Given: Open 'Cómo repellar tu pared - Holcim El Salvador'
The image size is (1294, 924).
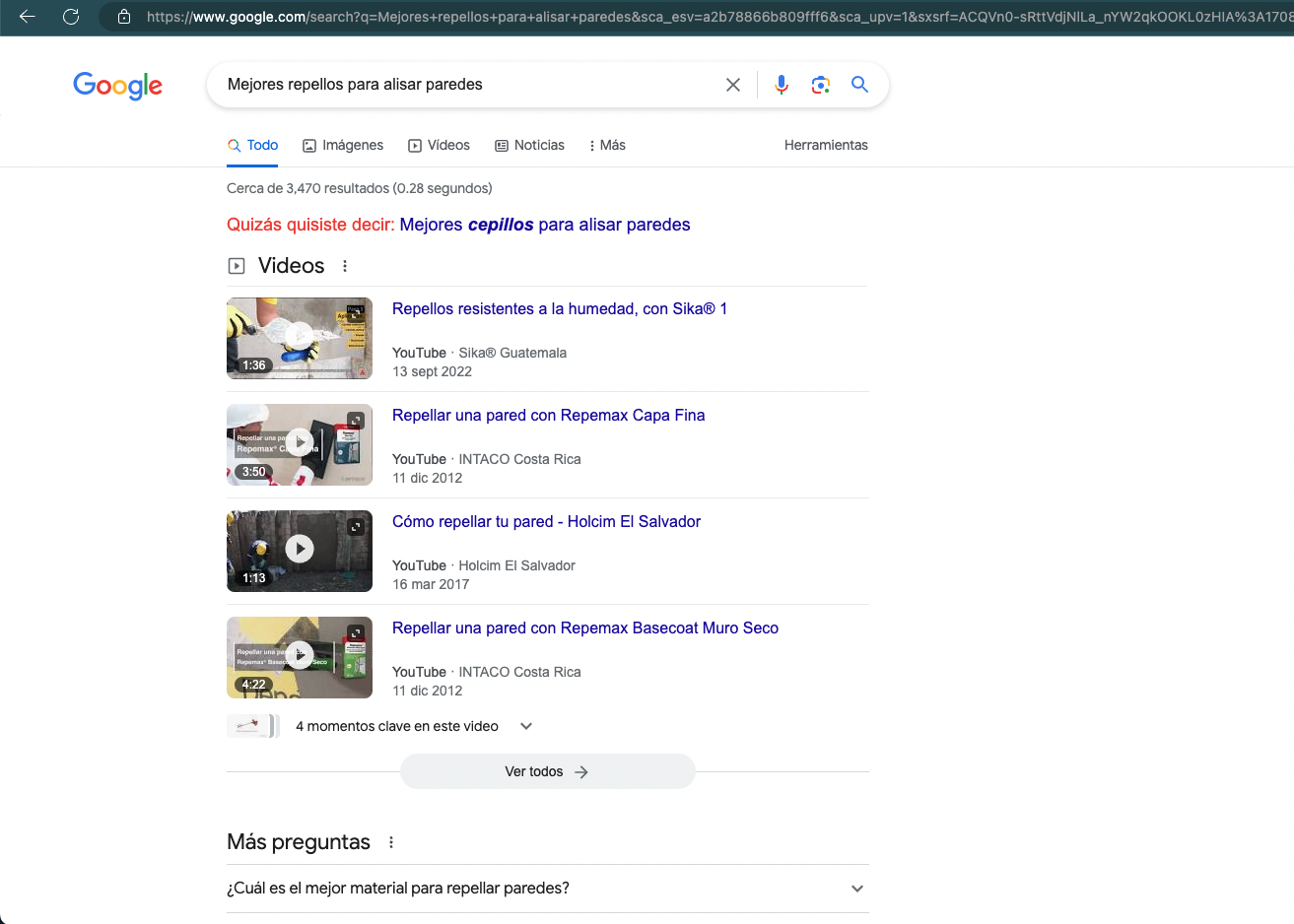Looking at the screenshot, I should pyautogui.click(x=547, y=521).
